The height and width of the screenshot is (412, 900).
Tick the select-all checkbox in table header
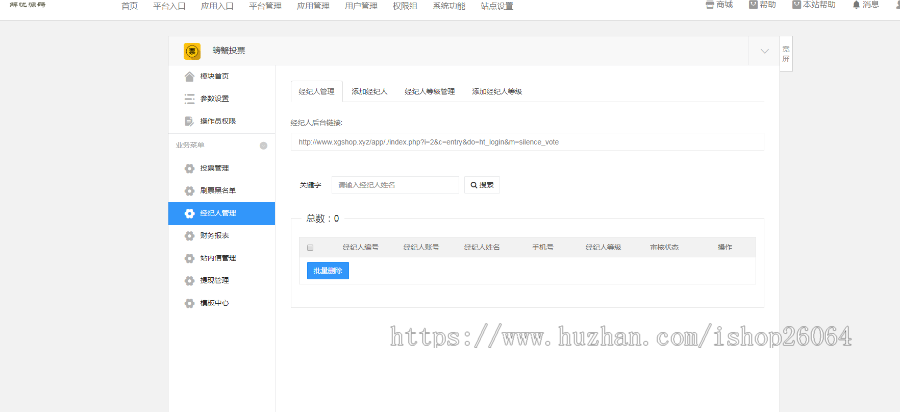310,248
